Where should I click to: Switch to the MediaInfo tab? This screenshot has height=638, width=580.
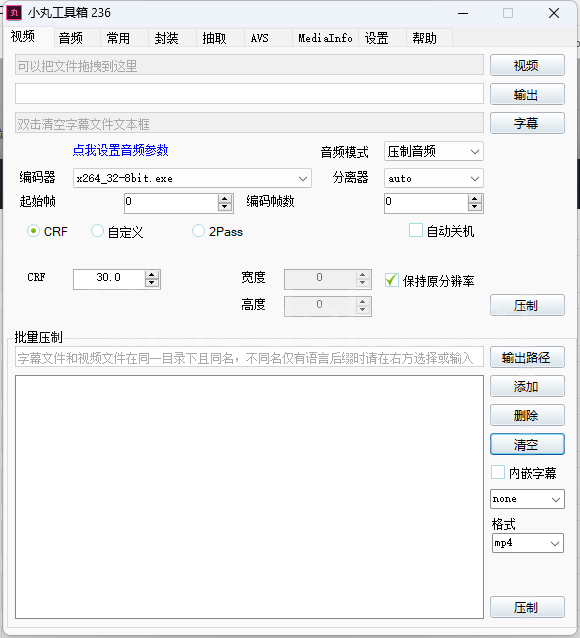point(325,38)
